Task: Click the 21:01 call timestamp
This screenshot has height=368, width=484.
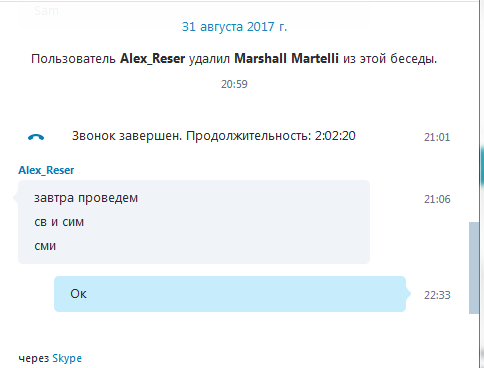Action: 437,137
